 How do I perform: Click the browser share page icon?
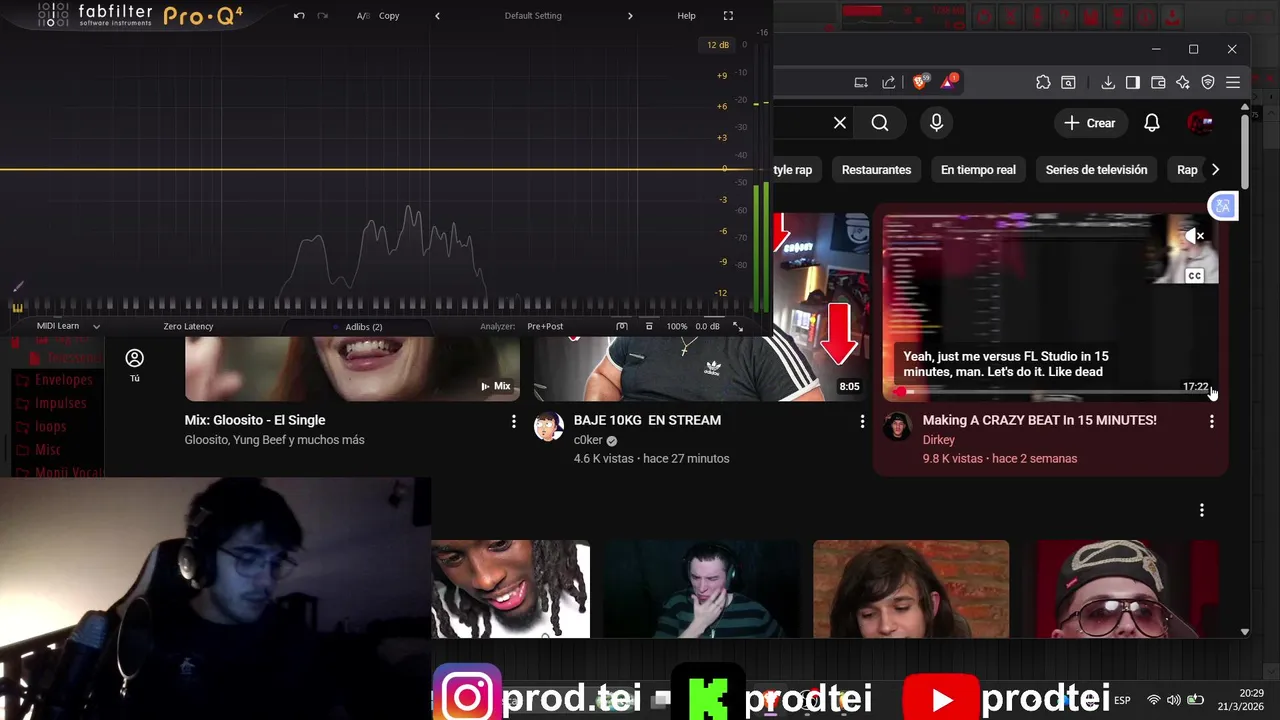(889, 83)
